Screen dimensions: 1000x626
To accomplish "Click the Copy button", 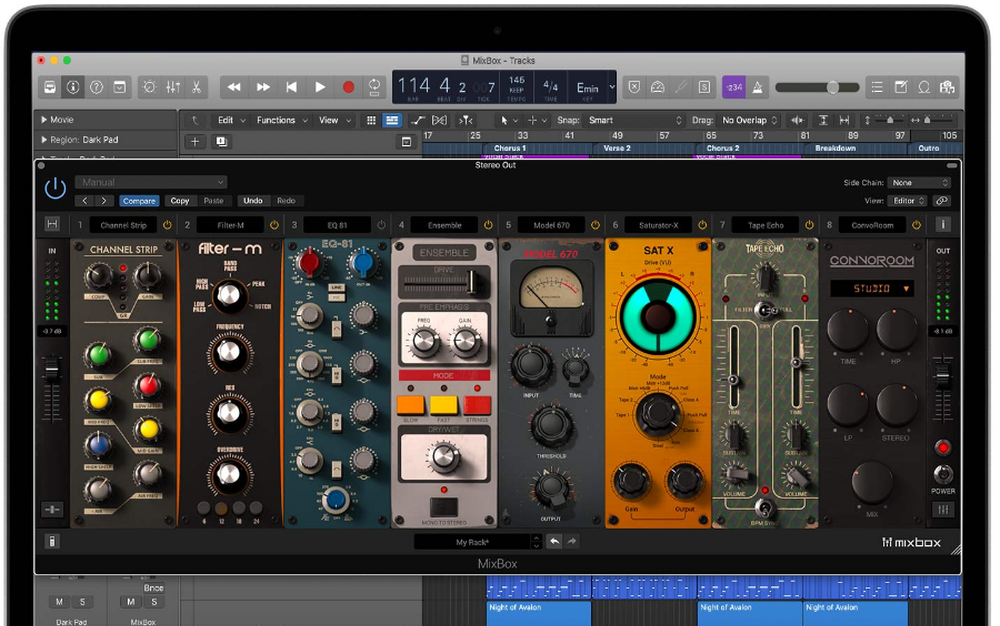I will [x=180, y=201].
